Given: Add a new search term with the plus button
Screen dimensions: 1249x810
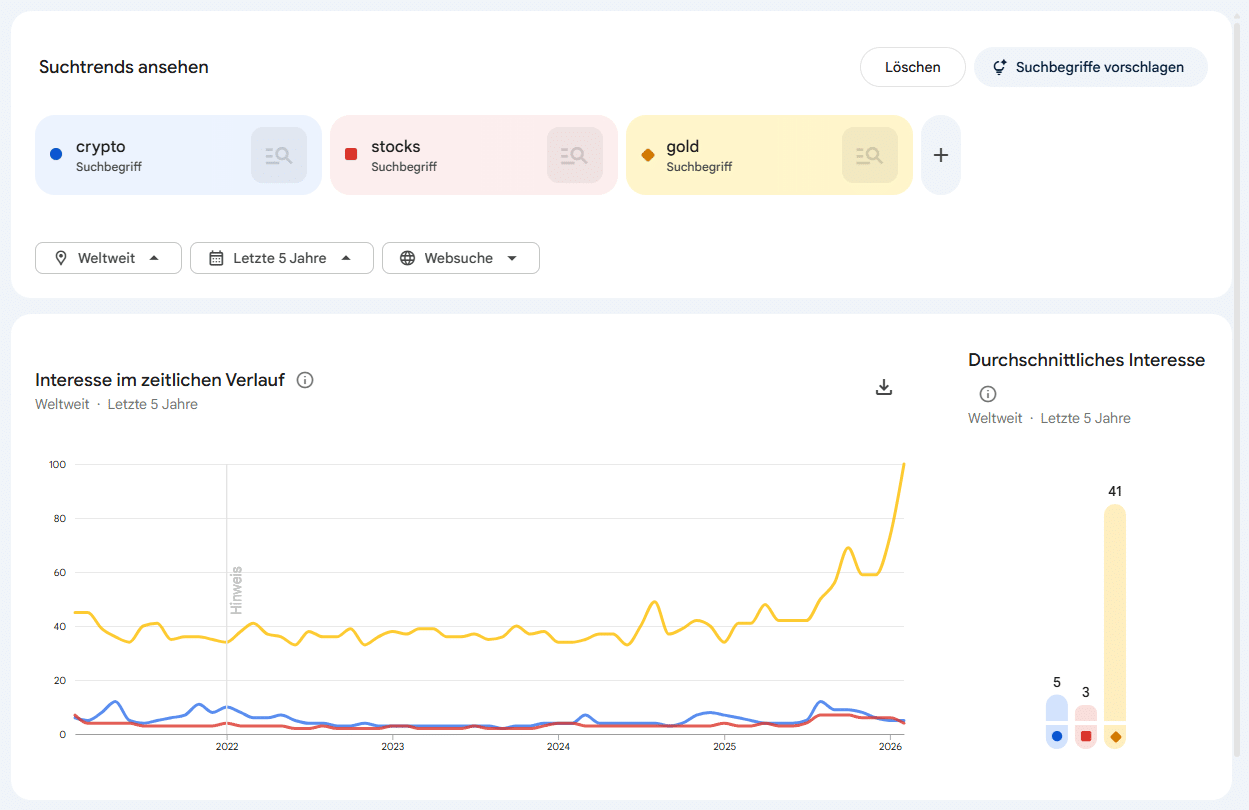Looking at the screenshot, I should pos(940,154).
